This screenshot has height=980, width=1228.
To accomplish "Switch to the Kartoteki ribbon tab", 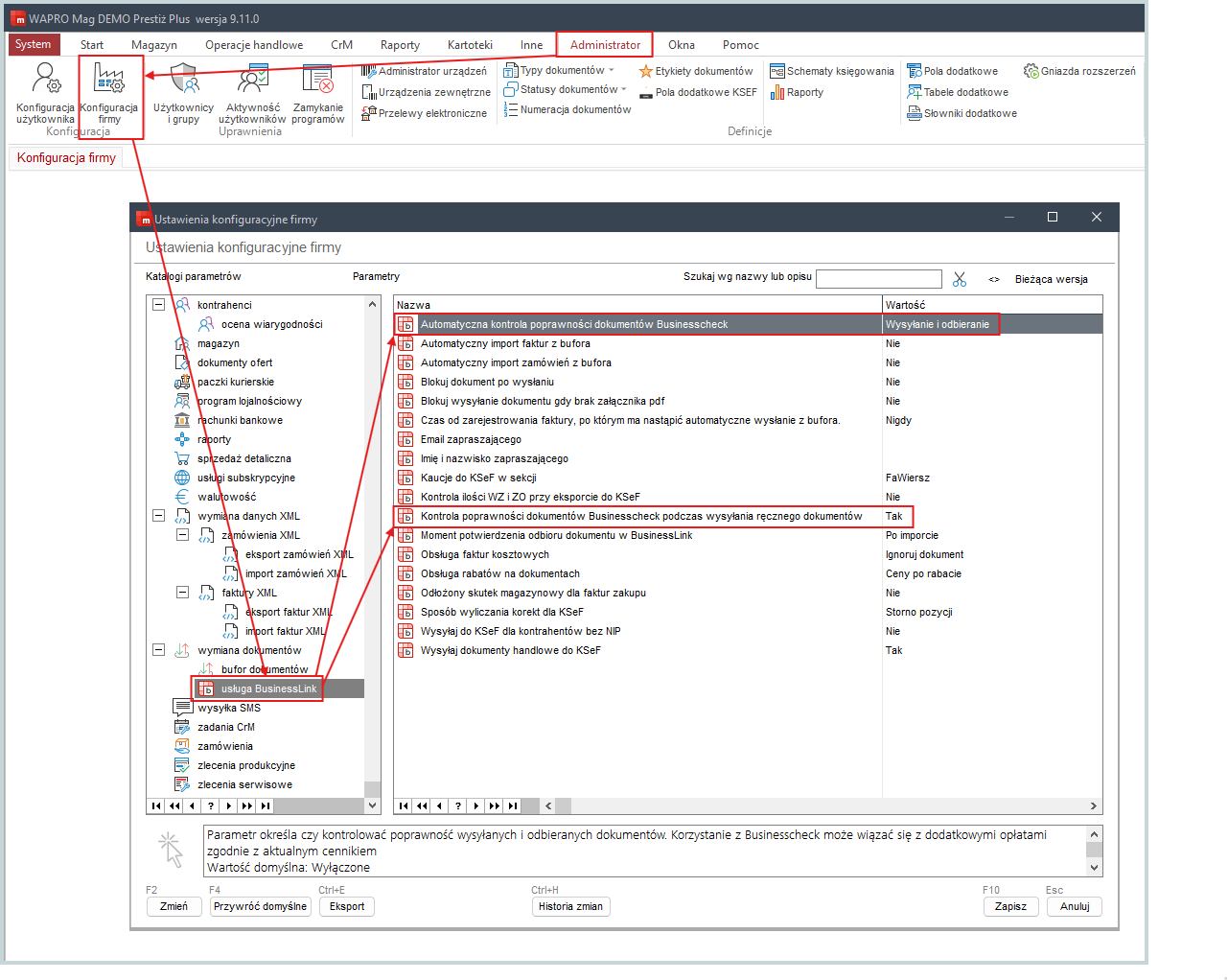I will pos(470,45).
